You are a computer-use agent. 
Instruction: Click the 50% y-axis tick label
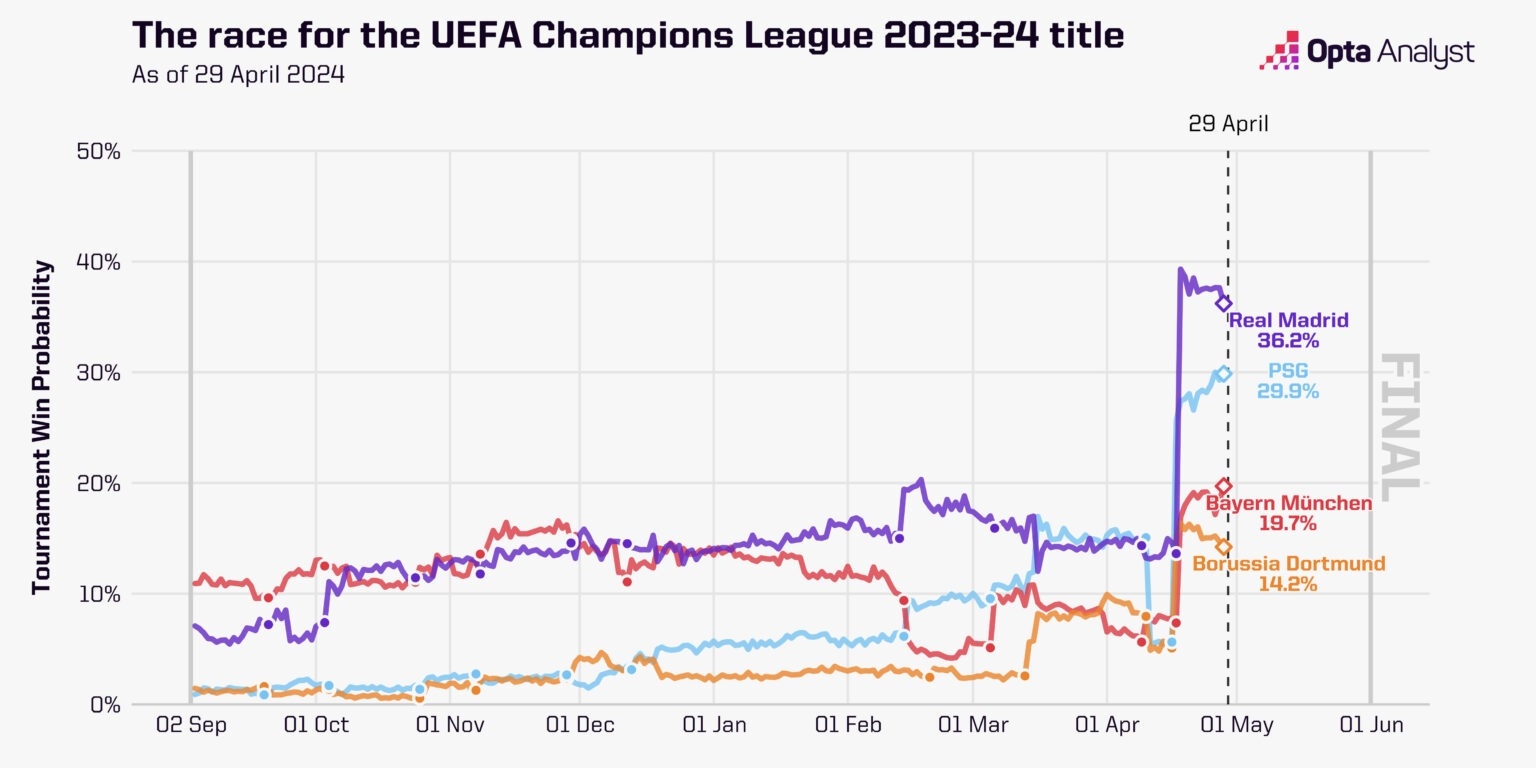point(98,152)
